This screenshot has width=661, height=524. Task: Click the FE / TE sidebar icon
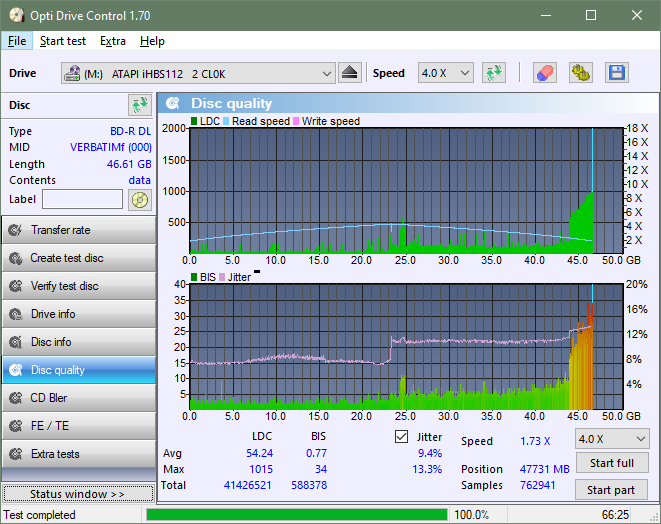tap(16, 426)
